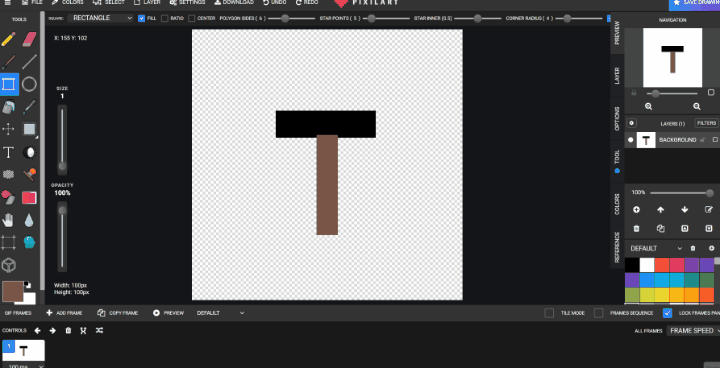Screen dimensions: 720x368
Task: Select the Paint Bucket tool
Action: coord(8,107)
